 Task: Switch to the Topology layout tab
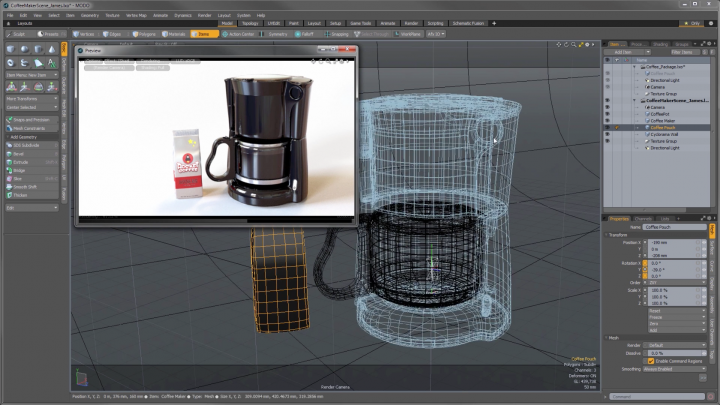tap(252, 22)
